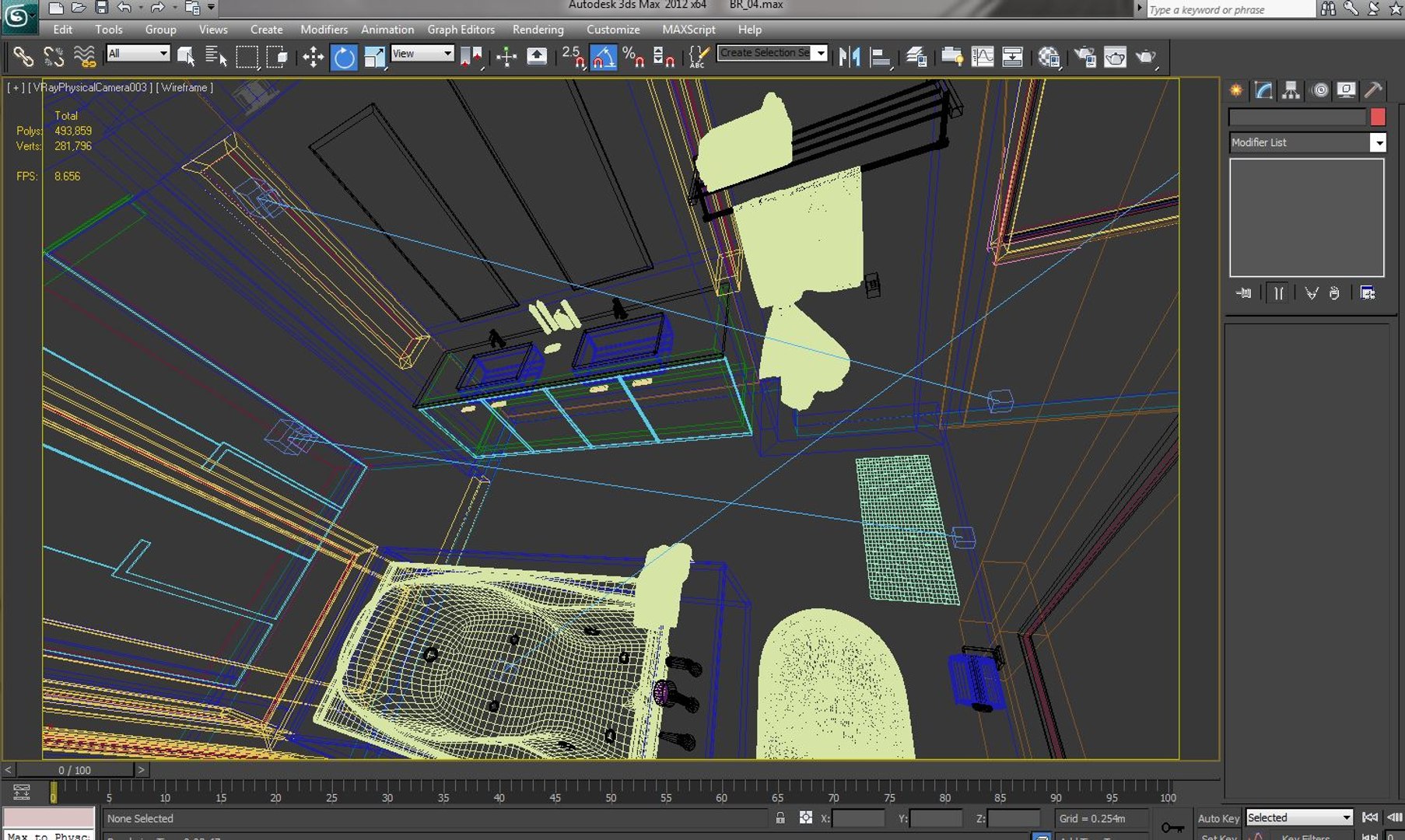Activate the Select Object tool
Image resolution: width=1405 pixels, height=840 pixels.
pos(186,57)
